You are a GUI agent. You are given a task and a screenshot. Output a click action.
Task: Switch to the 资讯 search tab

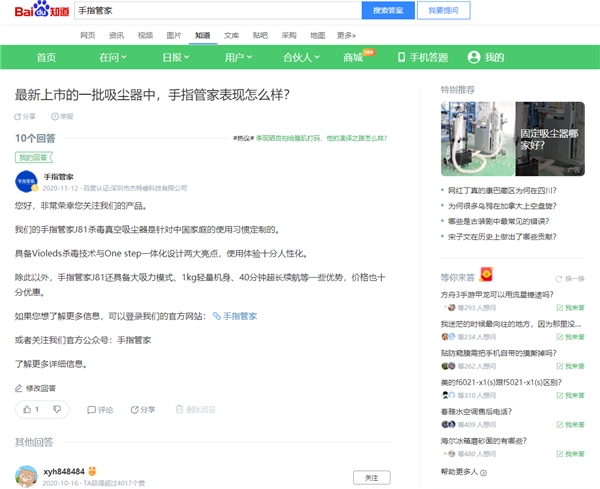[116, 35]
